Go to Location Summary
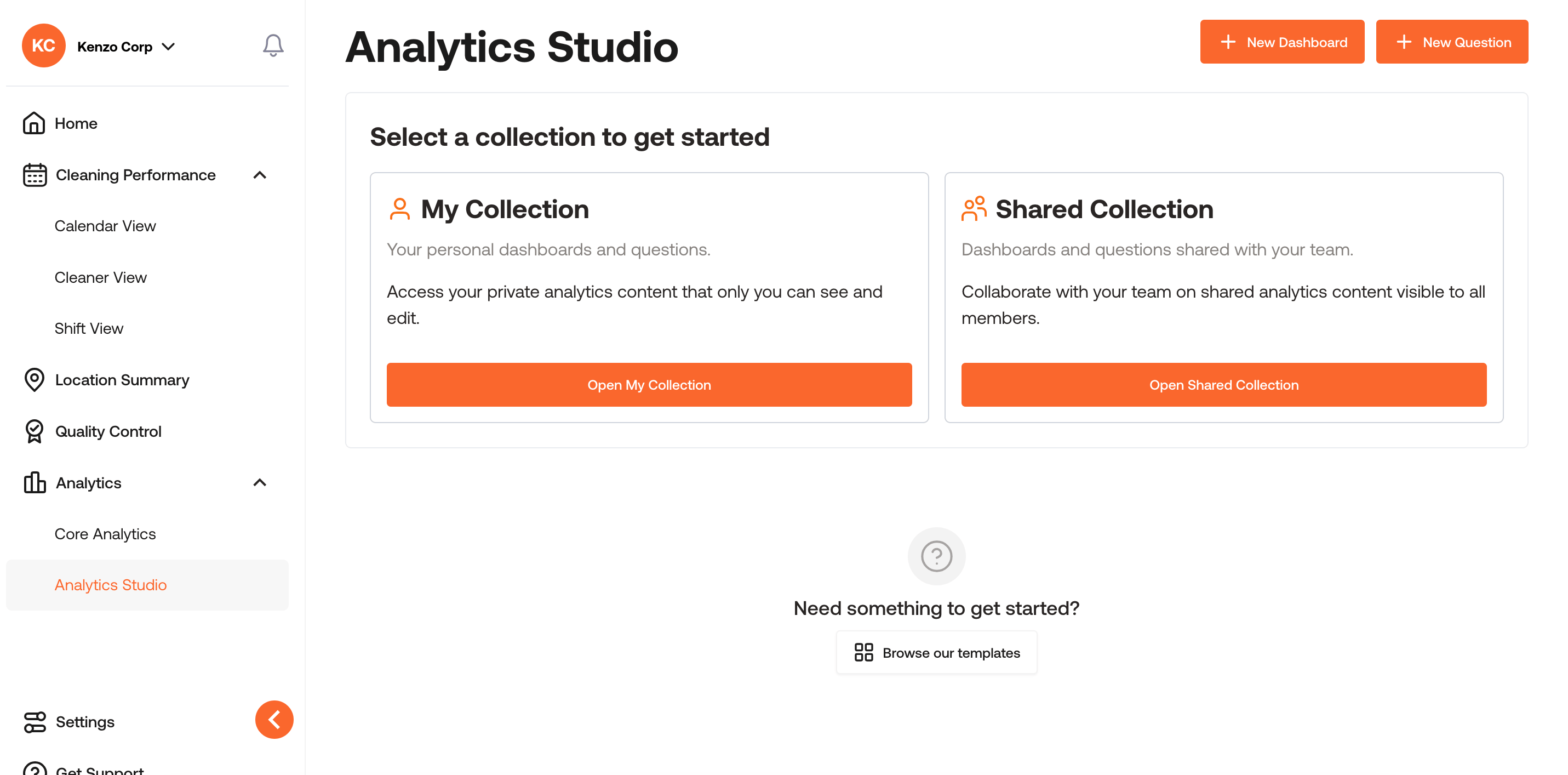The height and width of the screenshot is (775, 1568). [x=122, y=380]
